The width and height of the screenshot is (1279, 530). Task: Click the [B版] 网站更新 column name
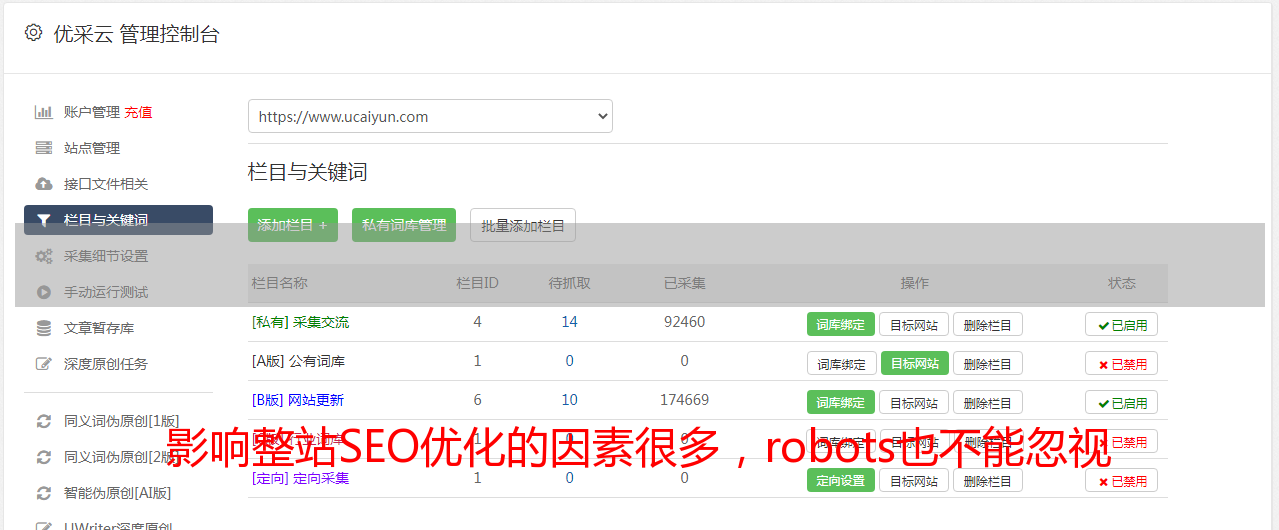pyautogui.click(x=298, y=400)
